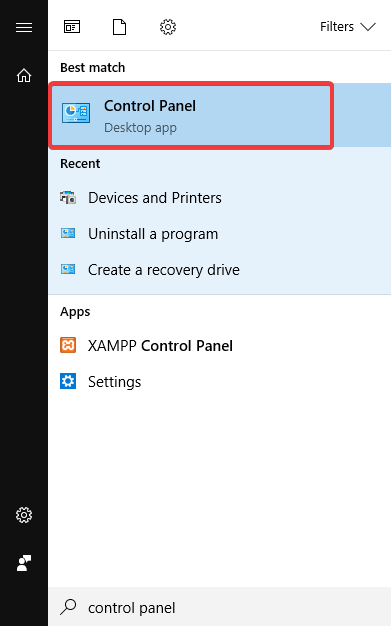Go to Home in search sidebar
The width and height of the screenshot is (391, 626).
(x=24, y=75)
